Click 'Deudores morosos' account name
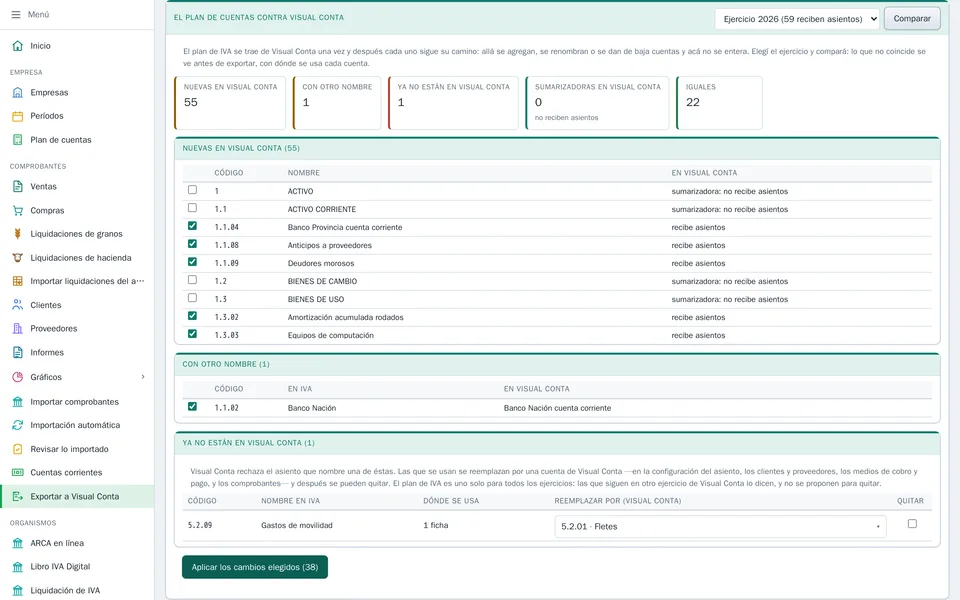The image size is (960, 600). [x=321, y=263]
